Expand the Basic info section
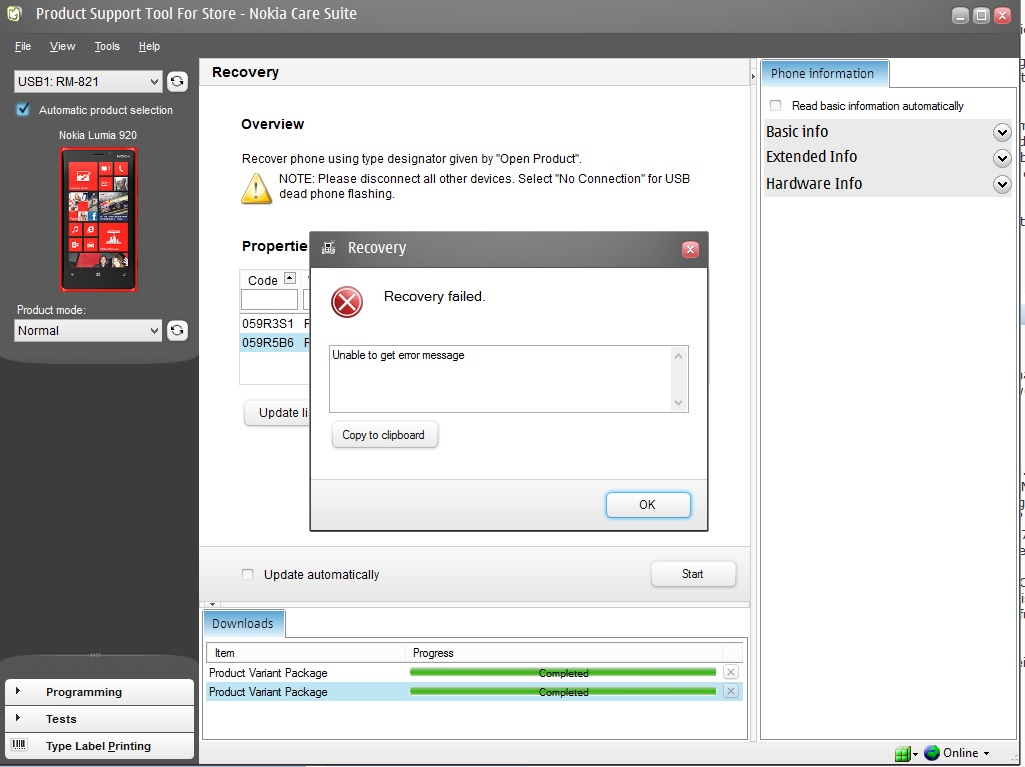The image size is (1025, 767). click(1001, 133)
